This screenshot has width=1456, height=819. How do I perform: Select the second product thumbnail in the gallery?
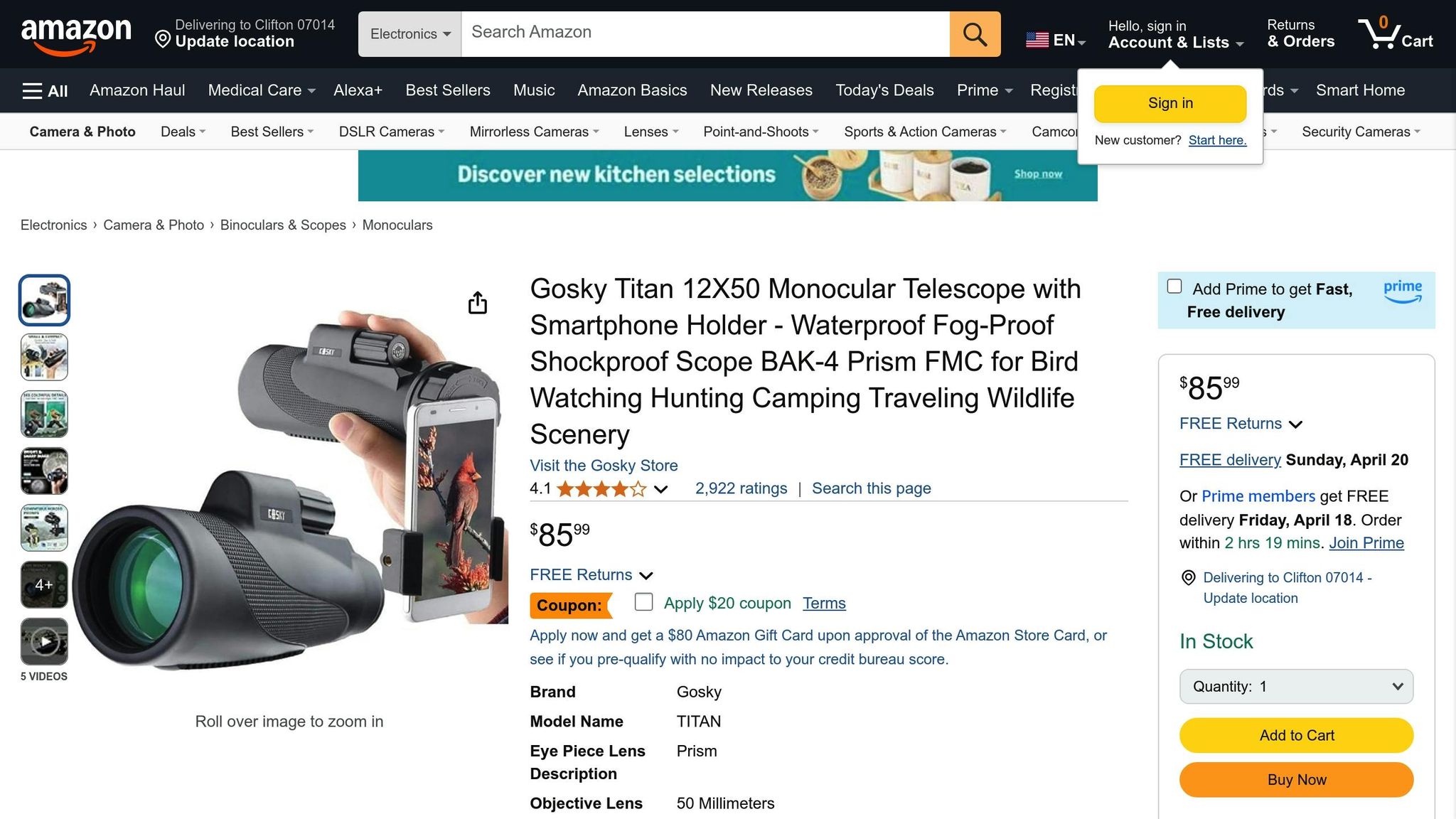coord(44,356)
